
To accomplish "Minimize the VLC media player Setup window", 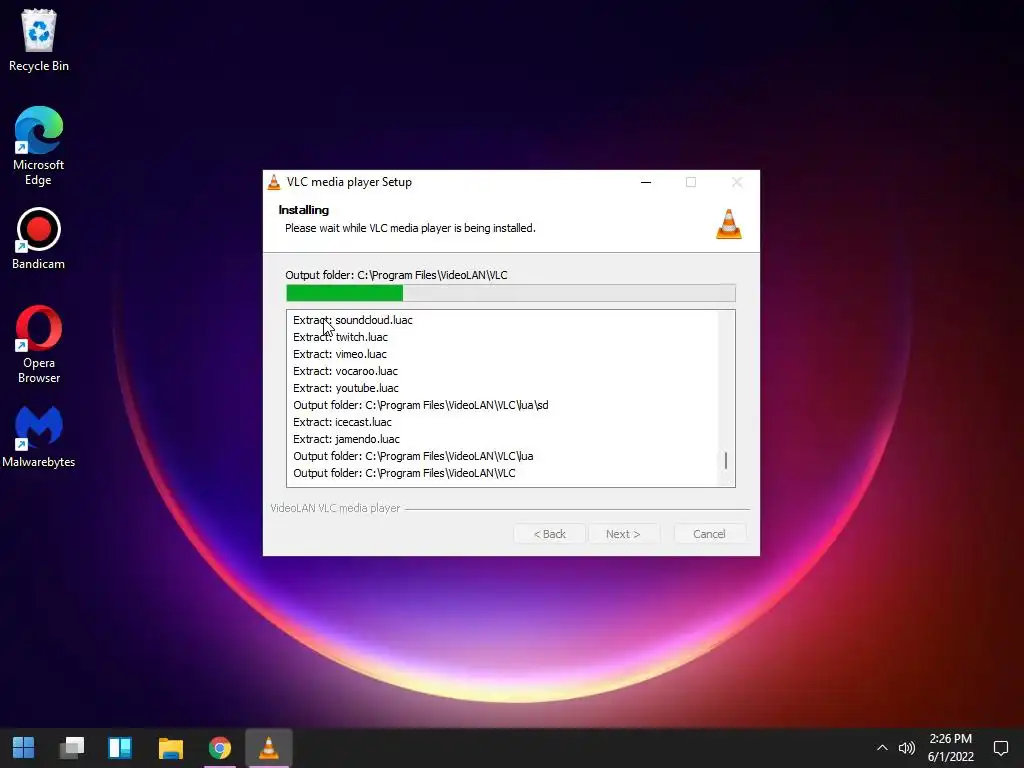I will 646,182.
